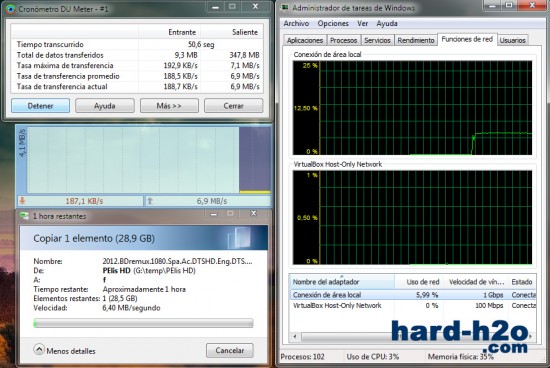Open the Ayuda button in DU Meter
Screen dimensions: 550x368
[105, 106]
